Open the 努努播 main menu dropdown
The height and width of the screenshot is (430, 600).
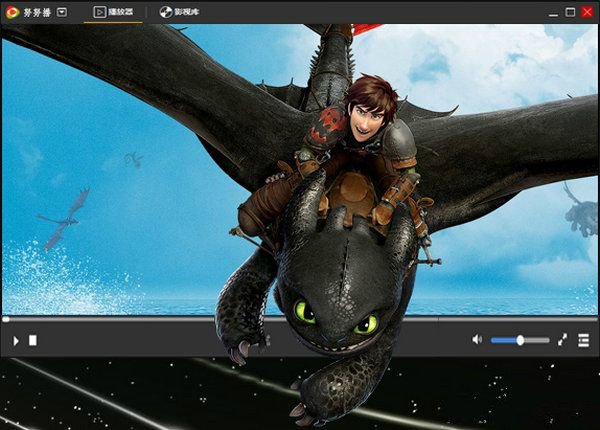pos(62,12)
